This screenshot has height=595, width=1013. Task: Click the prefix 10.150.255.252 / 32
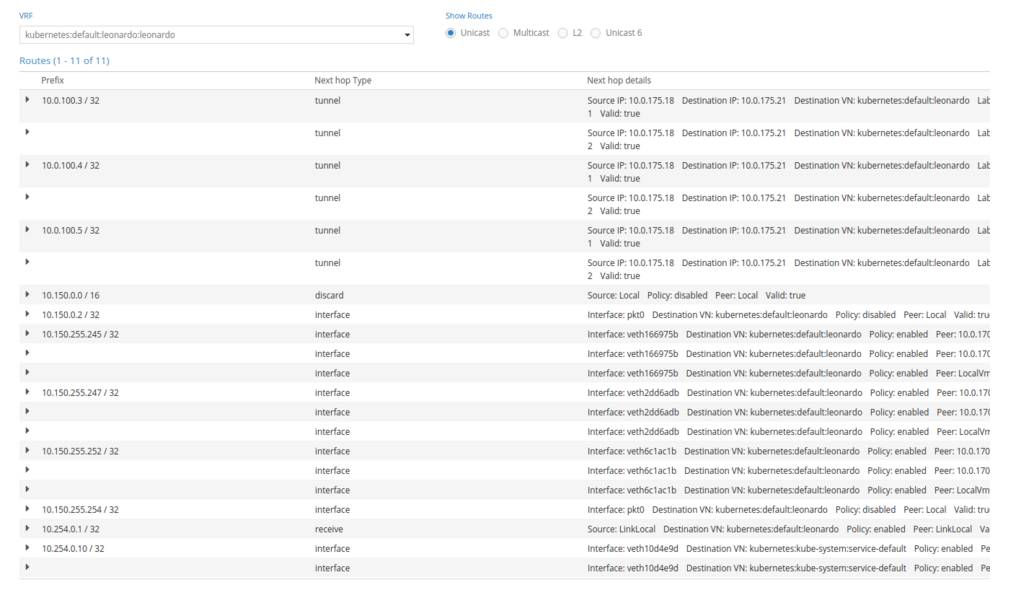pyautogui.click(x=80, y=451)
